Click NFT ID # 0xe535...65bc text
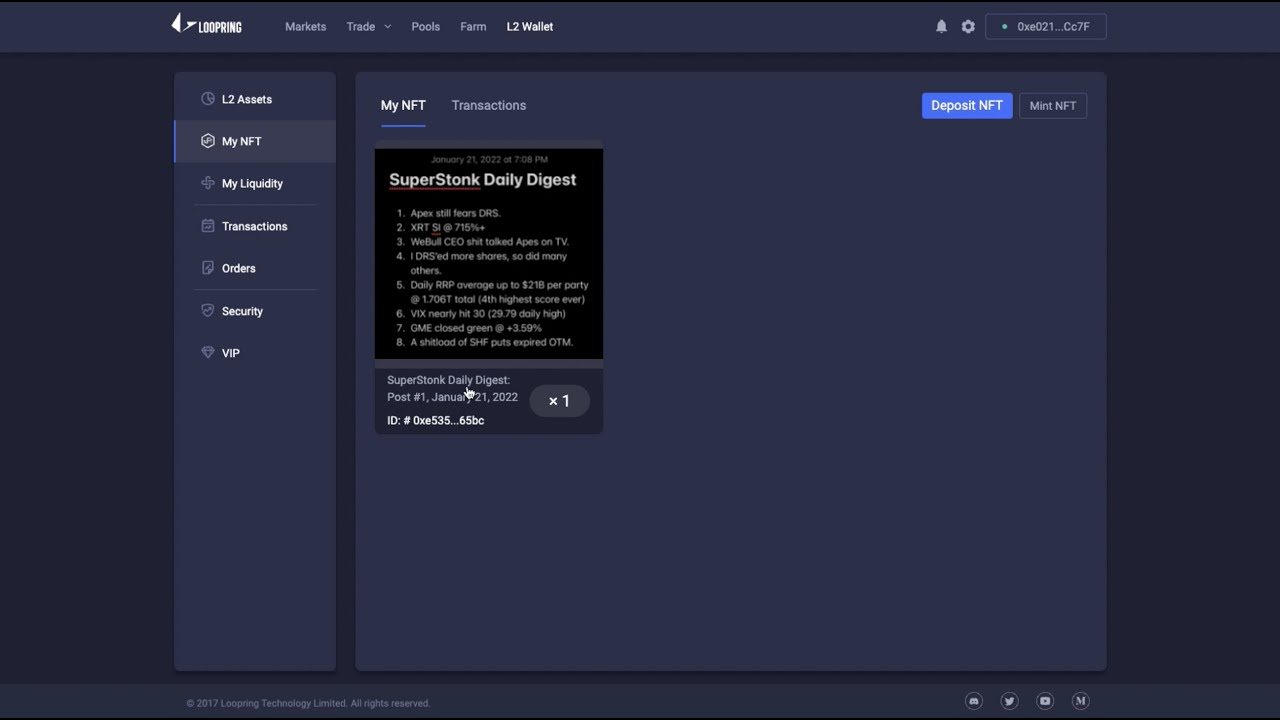The image size is (1280, 720). click(435, 420)
